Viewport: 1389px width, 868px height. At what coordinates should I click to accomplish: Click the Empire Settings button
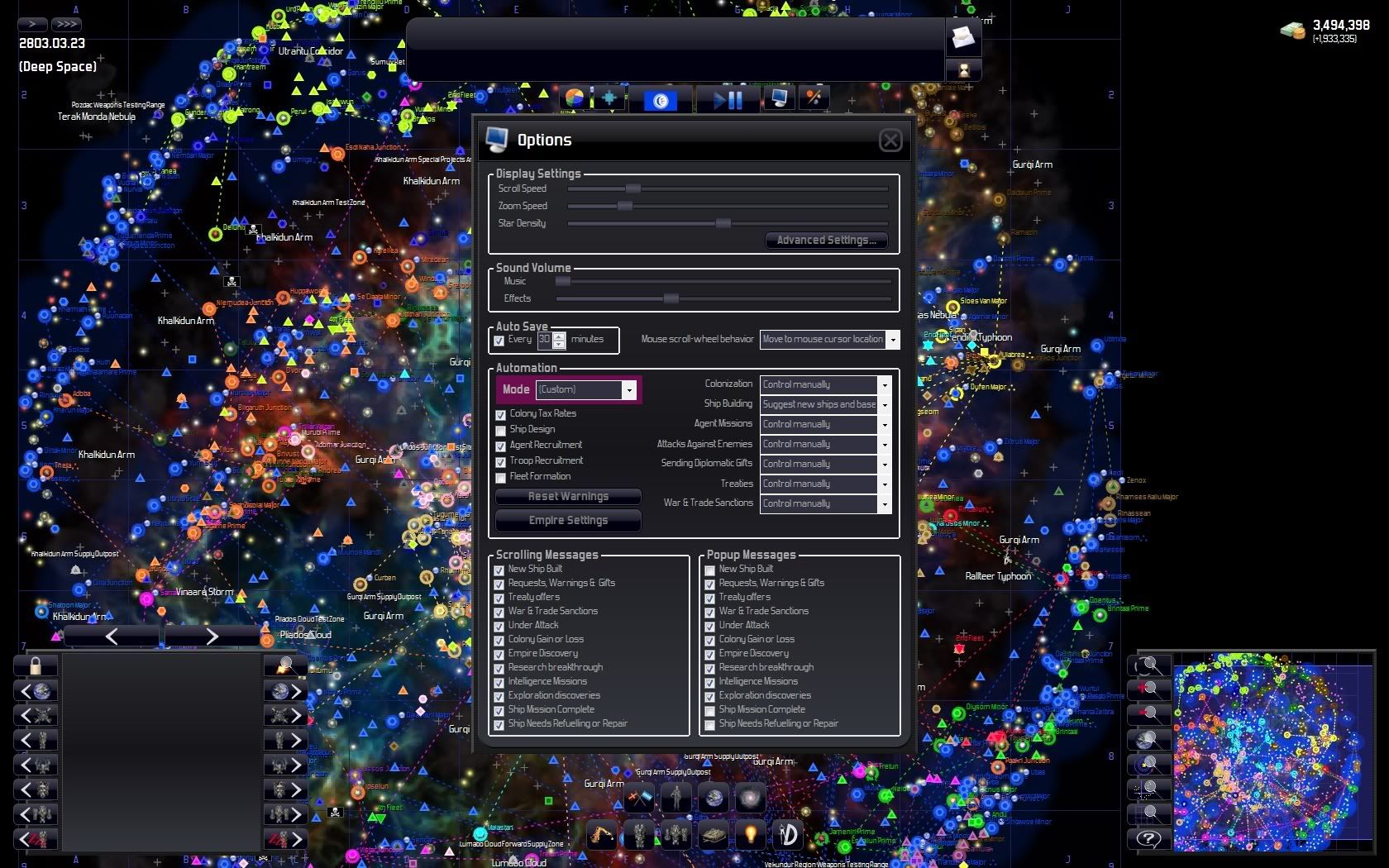coord(568,520)
